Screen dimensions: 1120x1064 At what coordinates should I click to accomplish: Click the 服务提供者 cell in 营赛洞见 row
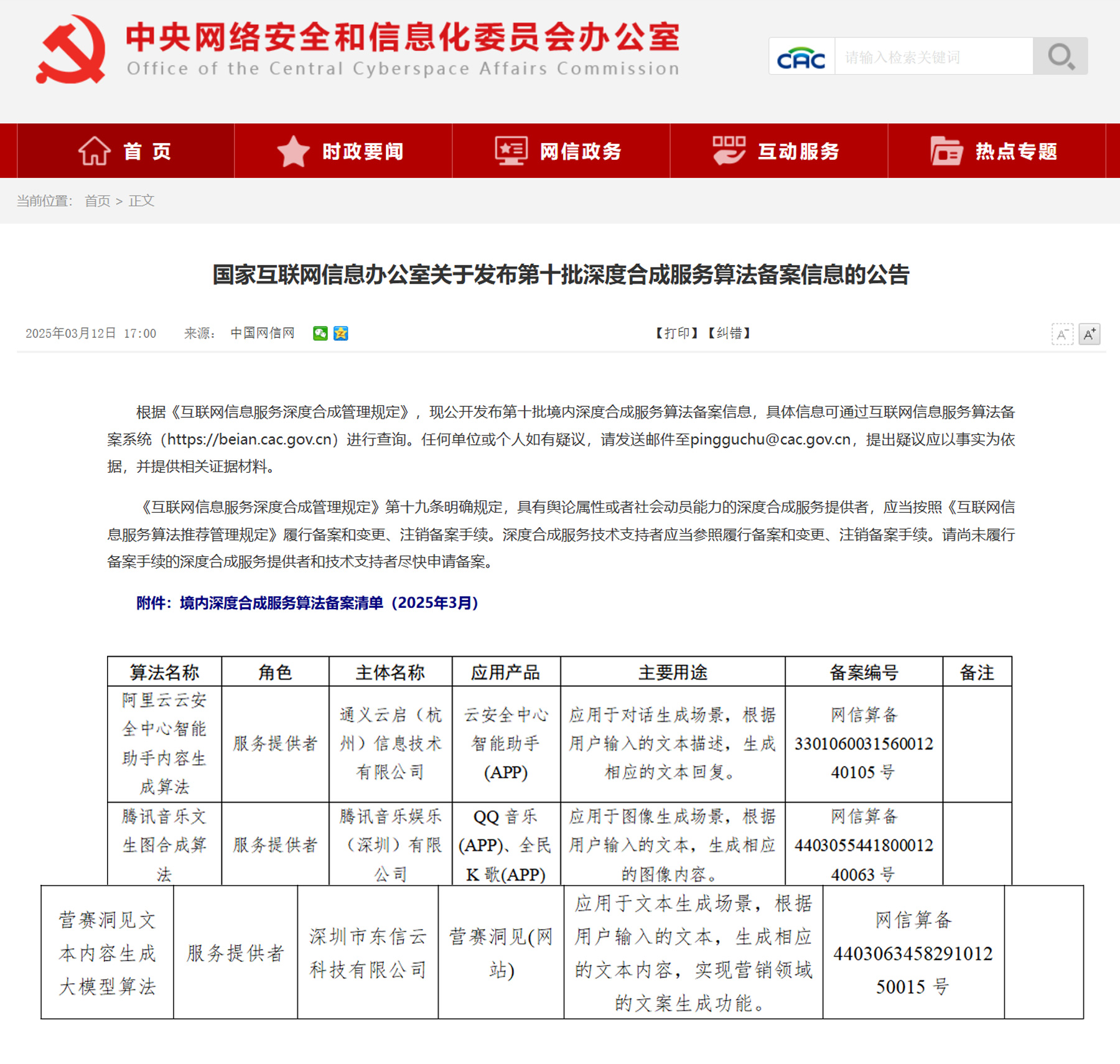click(x=235, y=953)
